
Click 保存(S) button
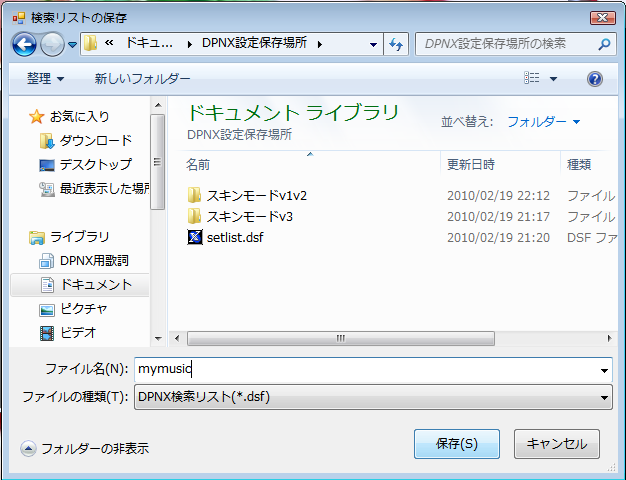pyautogui.click(x=457, y=444)
